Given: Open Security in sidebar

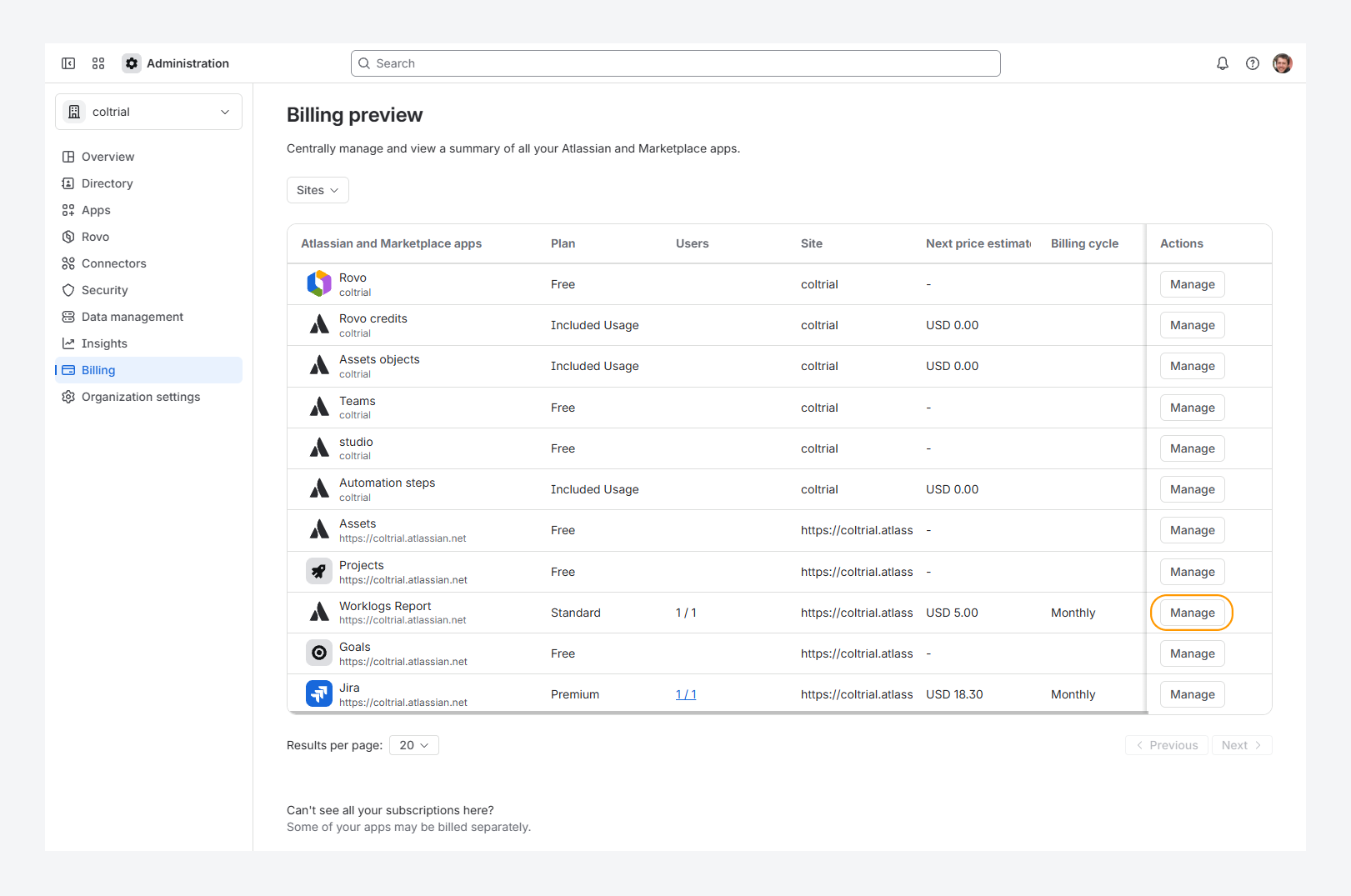Looking at the screenshot, I should (148, 290).
